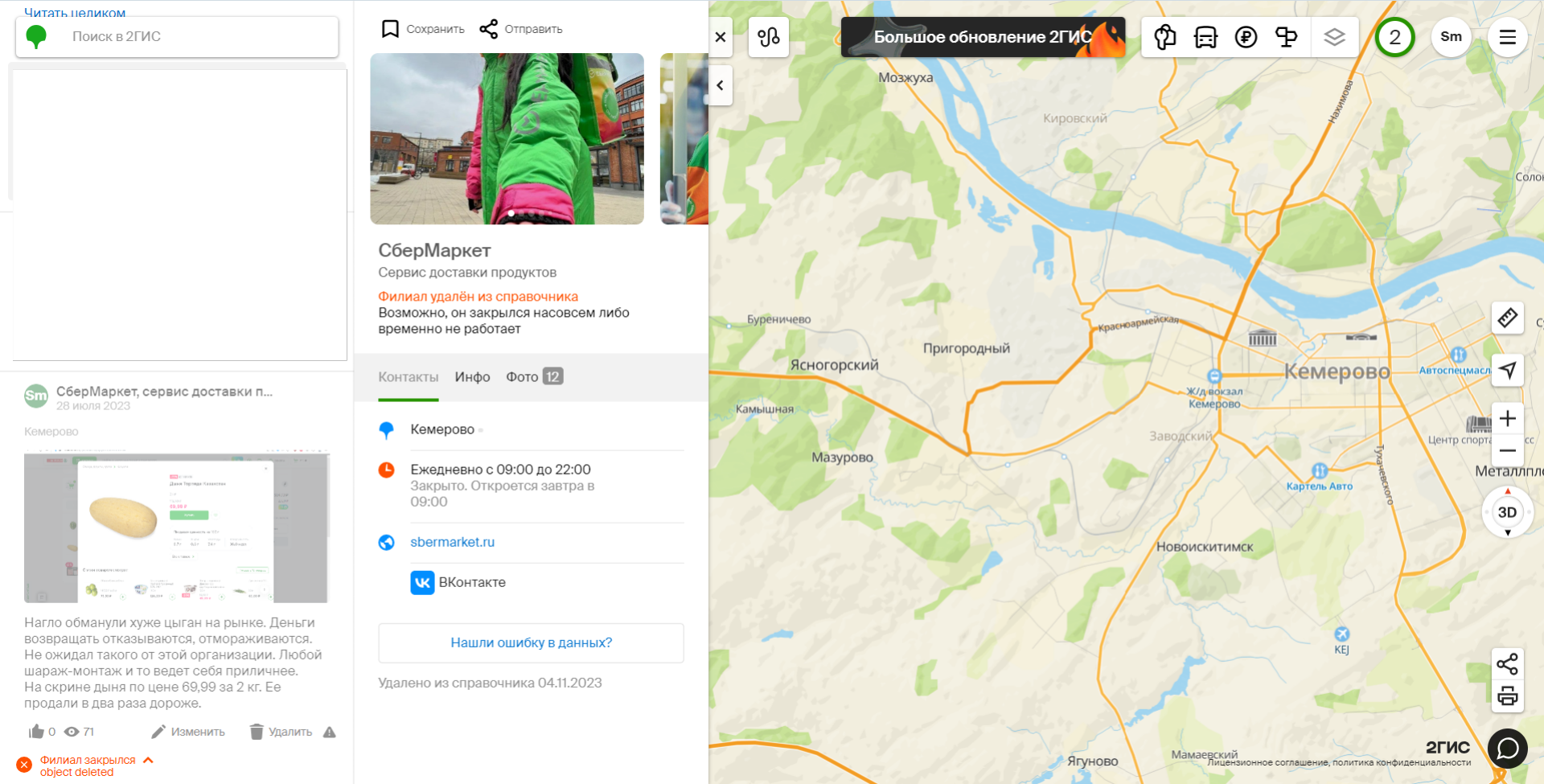Open the support chat bubble
The width and height of the screenshot is (1544, 784).
click(1507, 749)
